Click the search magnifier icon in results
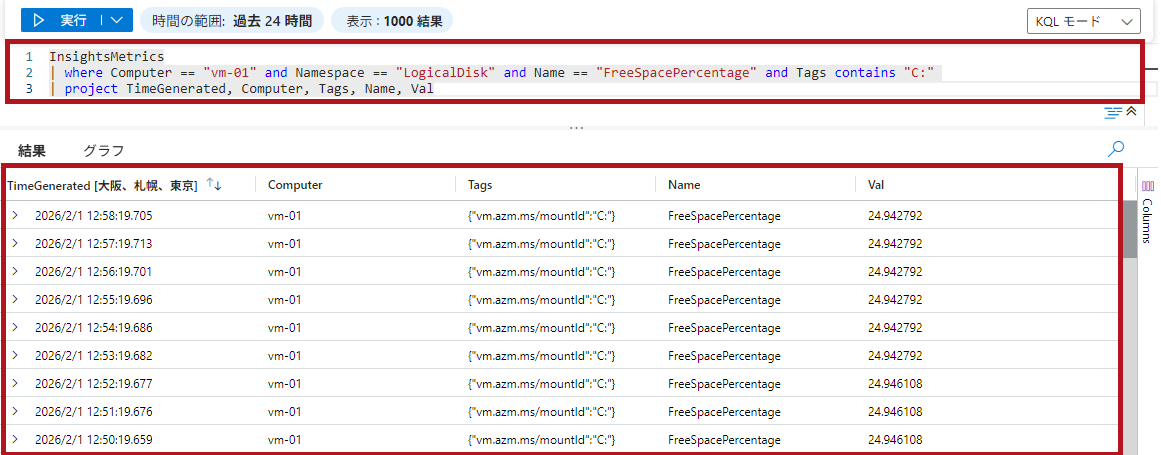Viewport: 1161px width, 455px height. [x=1115, y=149]
